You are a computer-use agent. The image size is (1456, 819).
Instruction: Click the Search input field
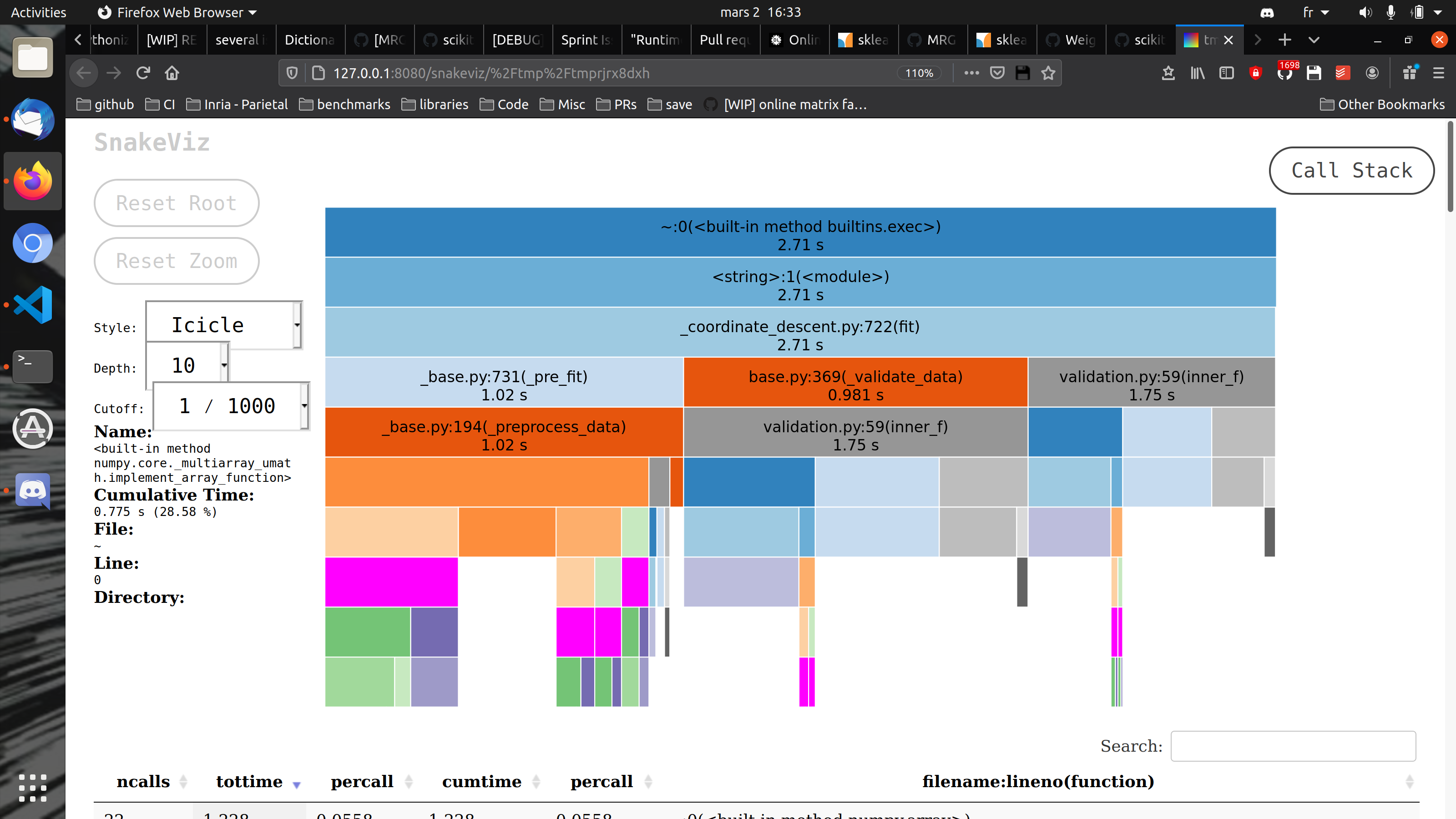click(1293, 746)
